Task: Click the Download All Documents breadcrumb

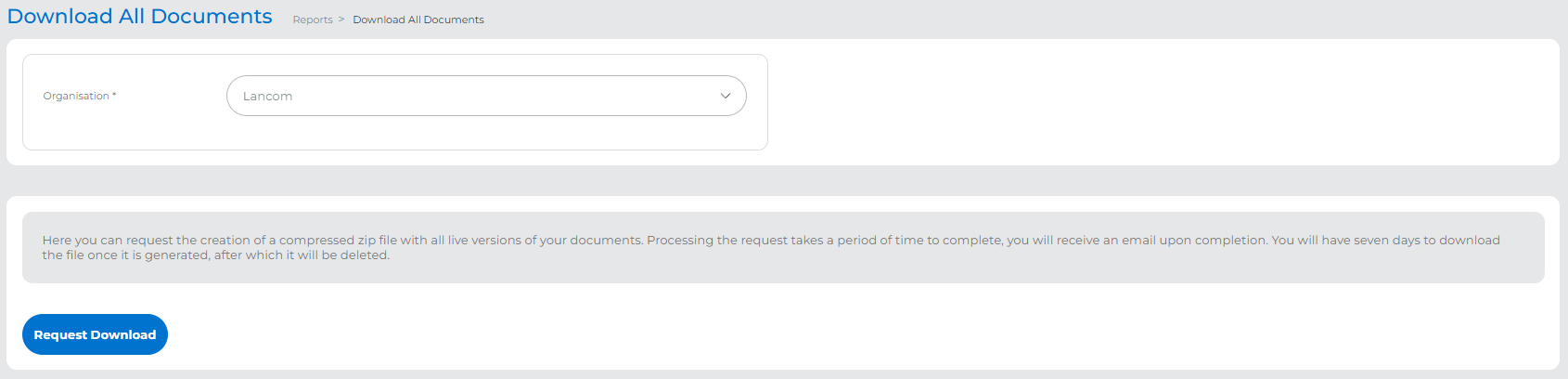Action: [x=418, y=20]
